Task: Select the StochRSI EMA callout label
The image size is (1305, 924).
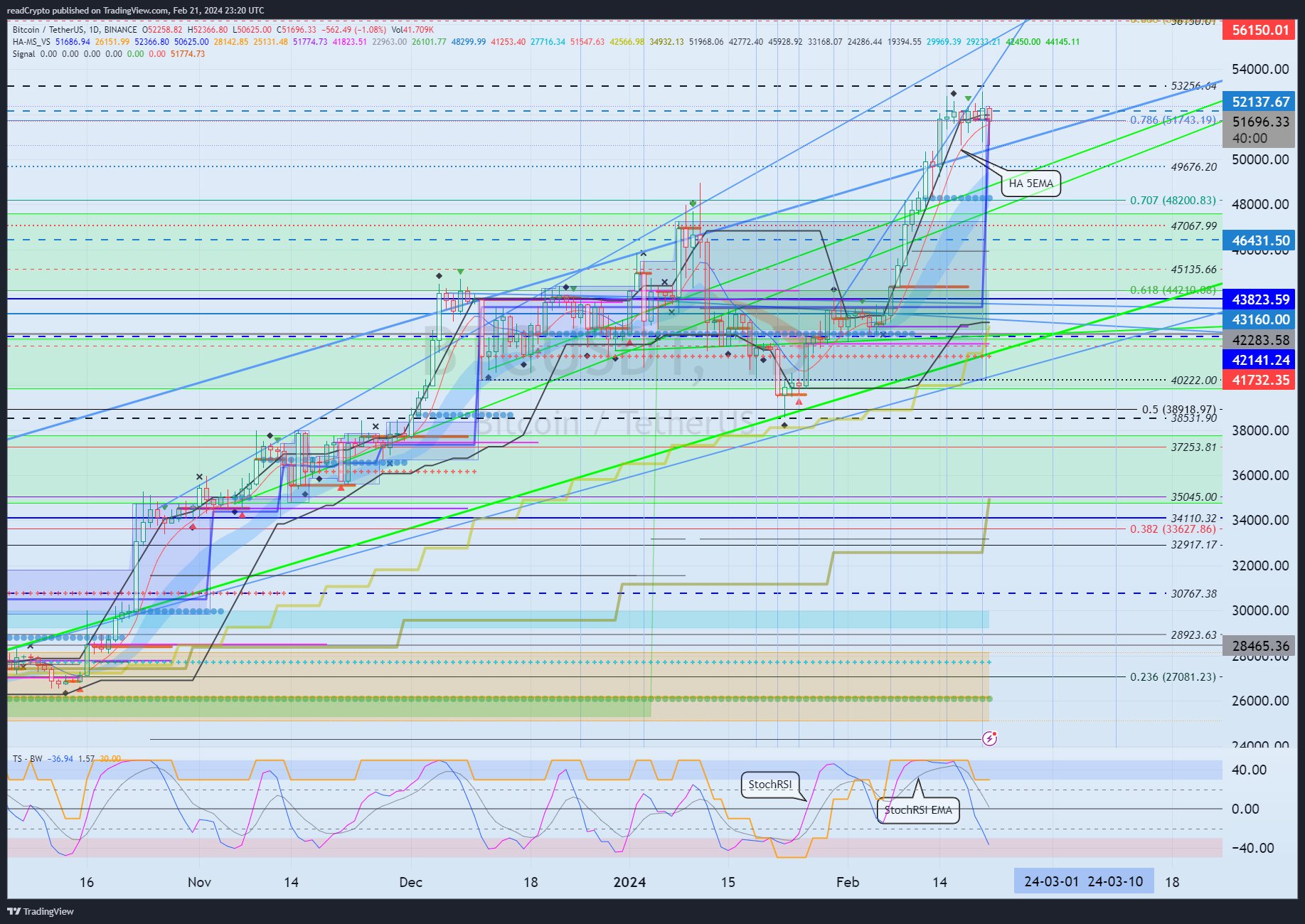Action: [x=918, y=810]
